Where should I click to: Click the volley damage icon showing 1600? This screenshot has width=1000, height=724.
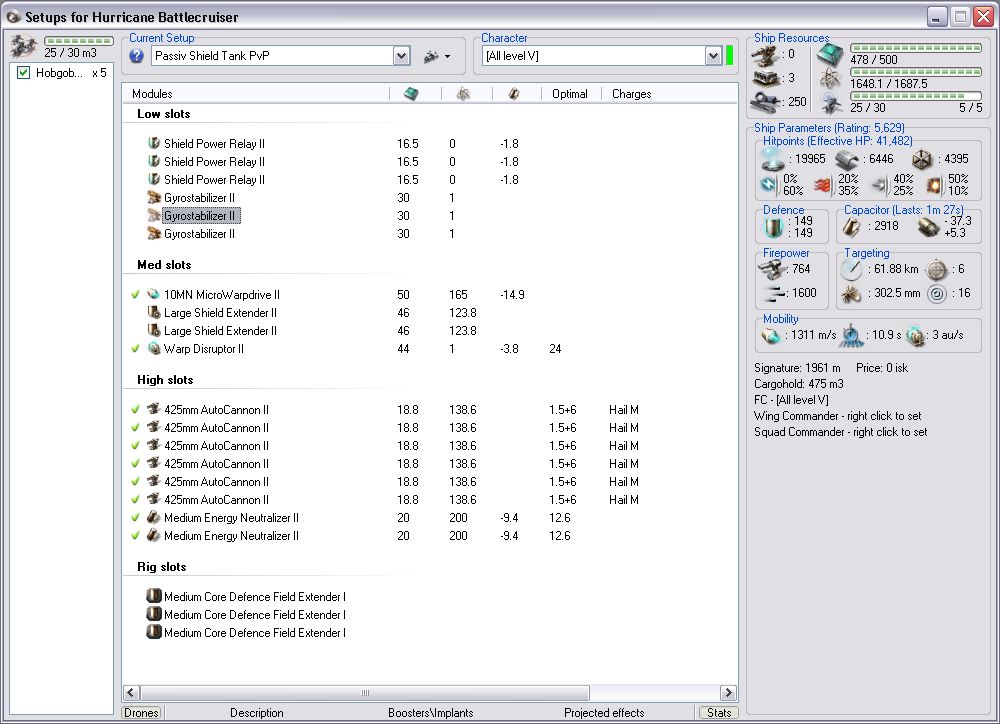pyautogui.click(x=774, y=293)
